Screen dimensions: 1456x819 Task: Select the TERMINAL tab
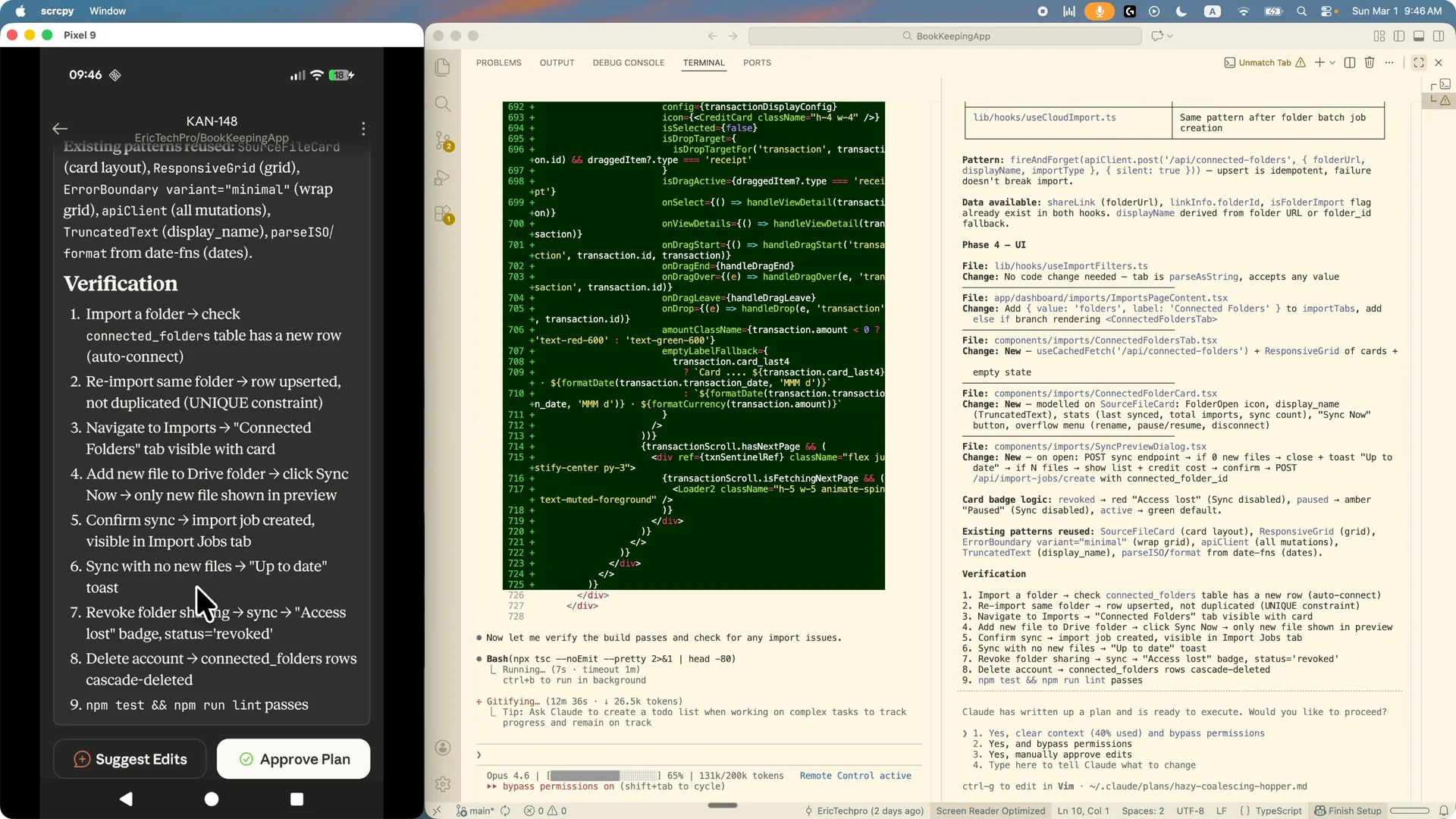704,63
